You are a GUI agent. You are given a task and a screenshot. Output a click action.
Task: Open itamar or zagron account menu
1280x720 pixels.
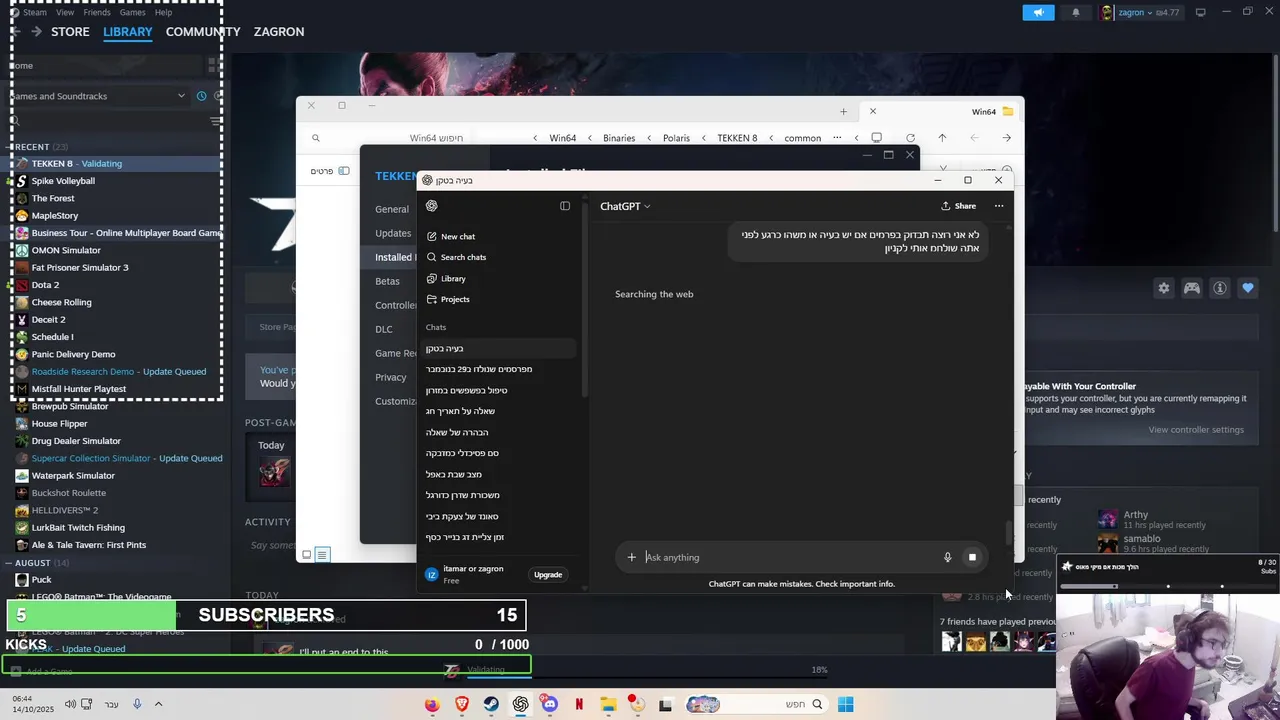pos(472,574)
